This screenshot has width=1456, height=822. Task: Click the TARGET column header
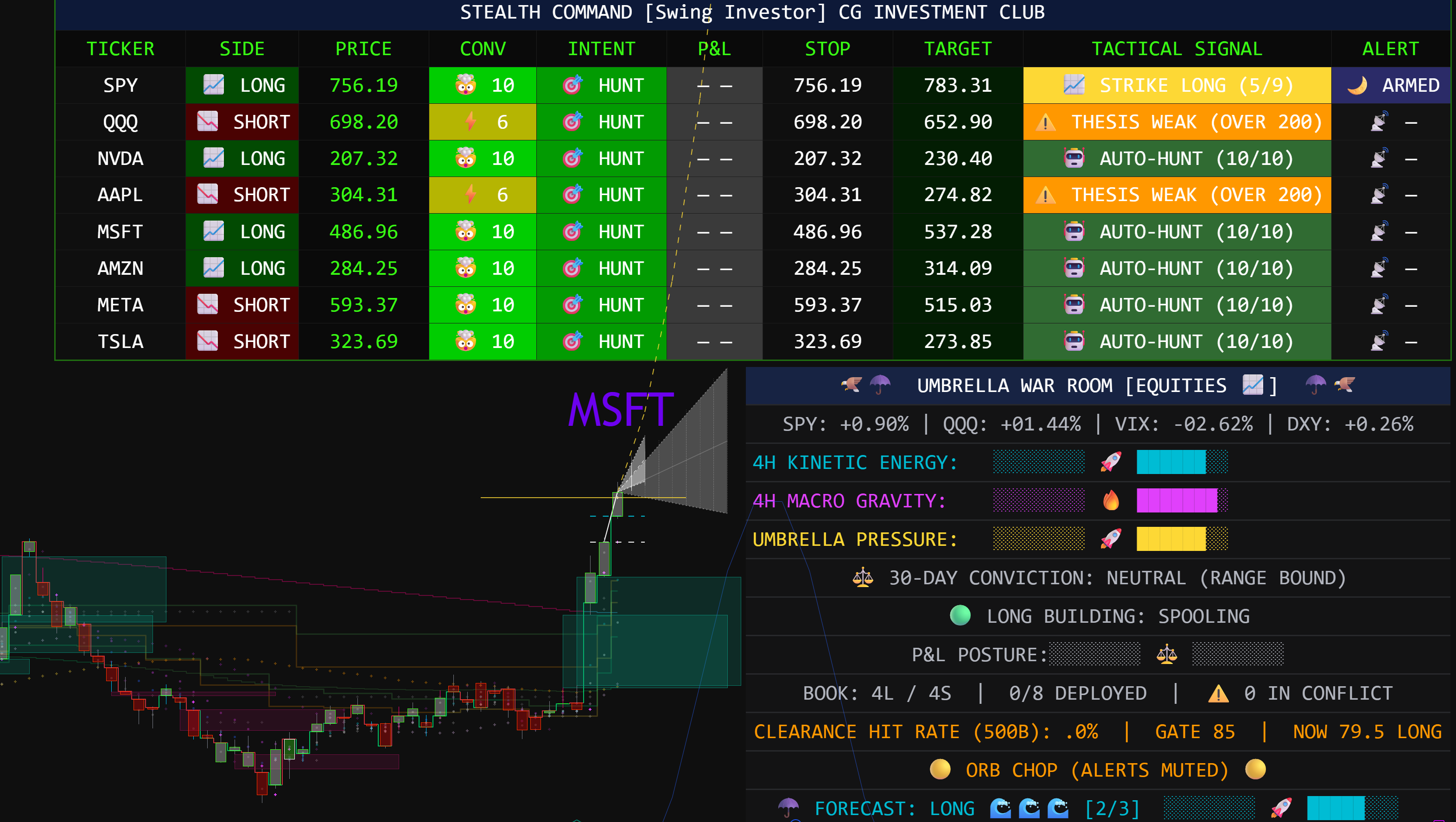tap(958, 49)
